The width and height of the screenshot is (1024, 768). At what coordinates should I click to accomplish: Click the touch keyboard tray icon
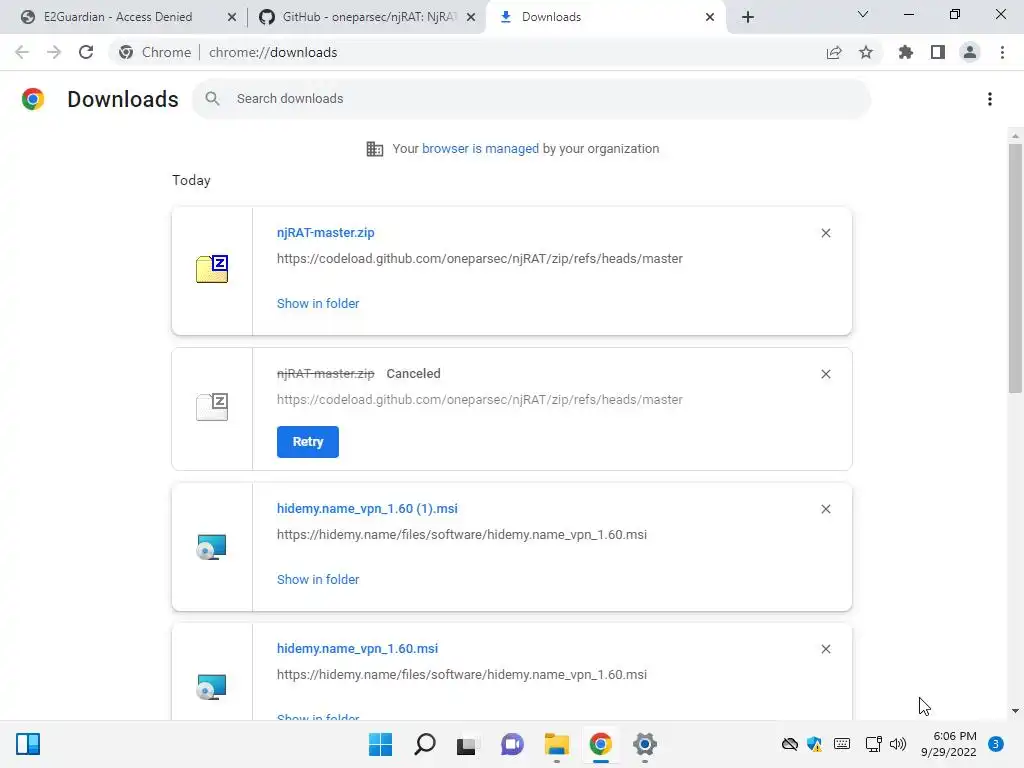tap(842, 744)
